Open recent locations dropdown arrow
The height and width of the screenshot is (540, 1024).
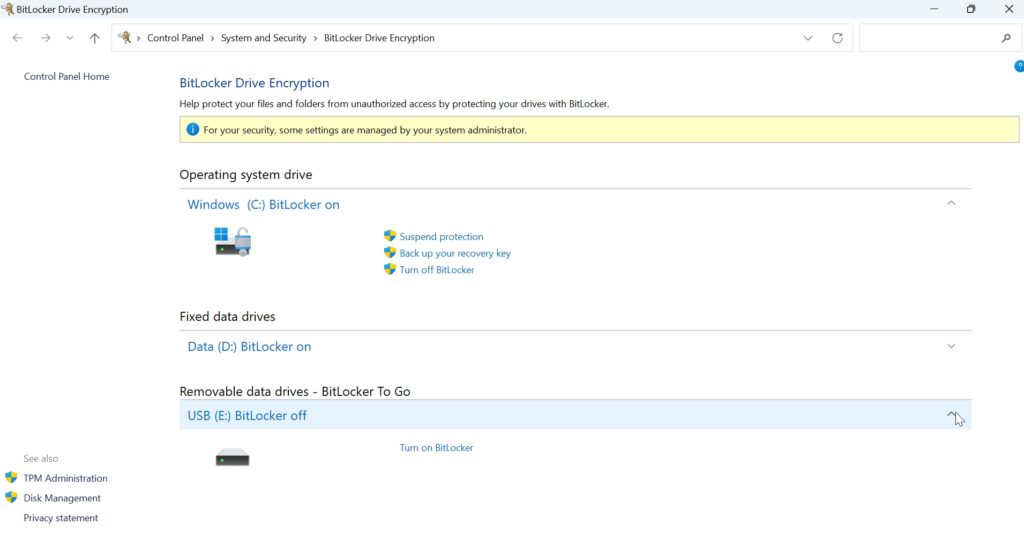point(70,38)
